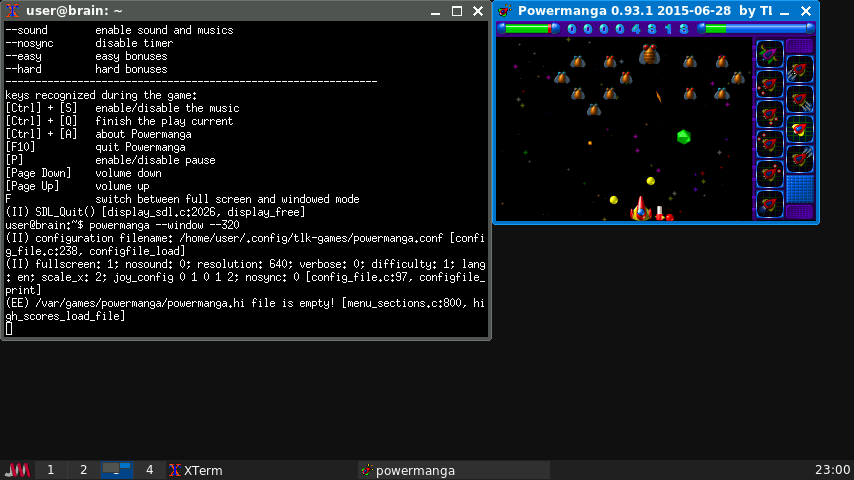Click the terminal cursor on the last line

pyautogui.click(x=9, y=328)
